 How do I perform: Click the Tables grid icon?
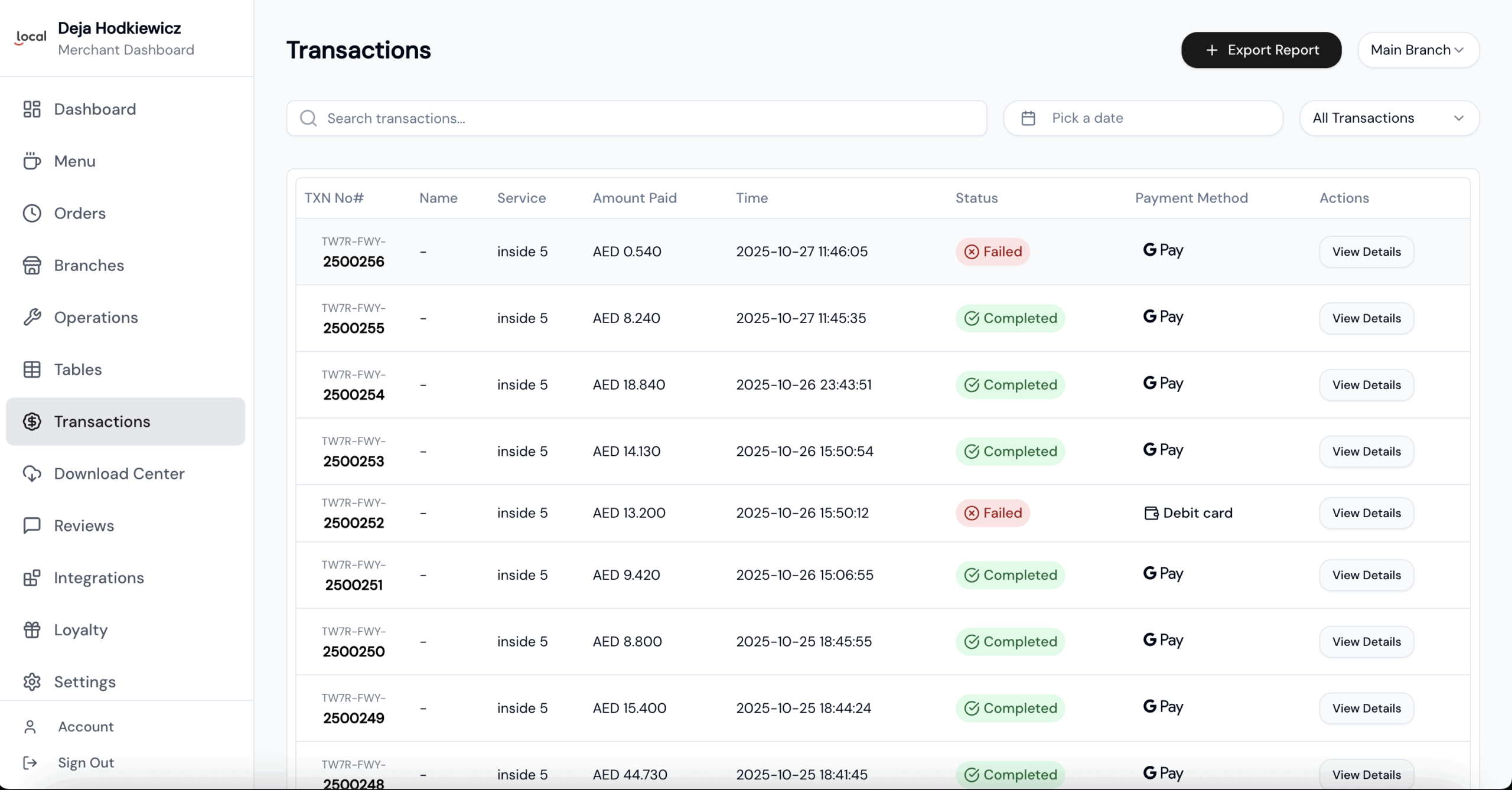pyautogui.click(x=32, y=370)
